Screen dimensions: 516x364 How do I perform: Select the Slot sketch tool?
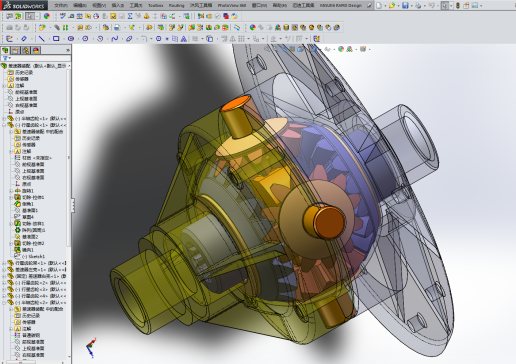coord(71,39)
